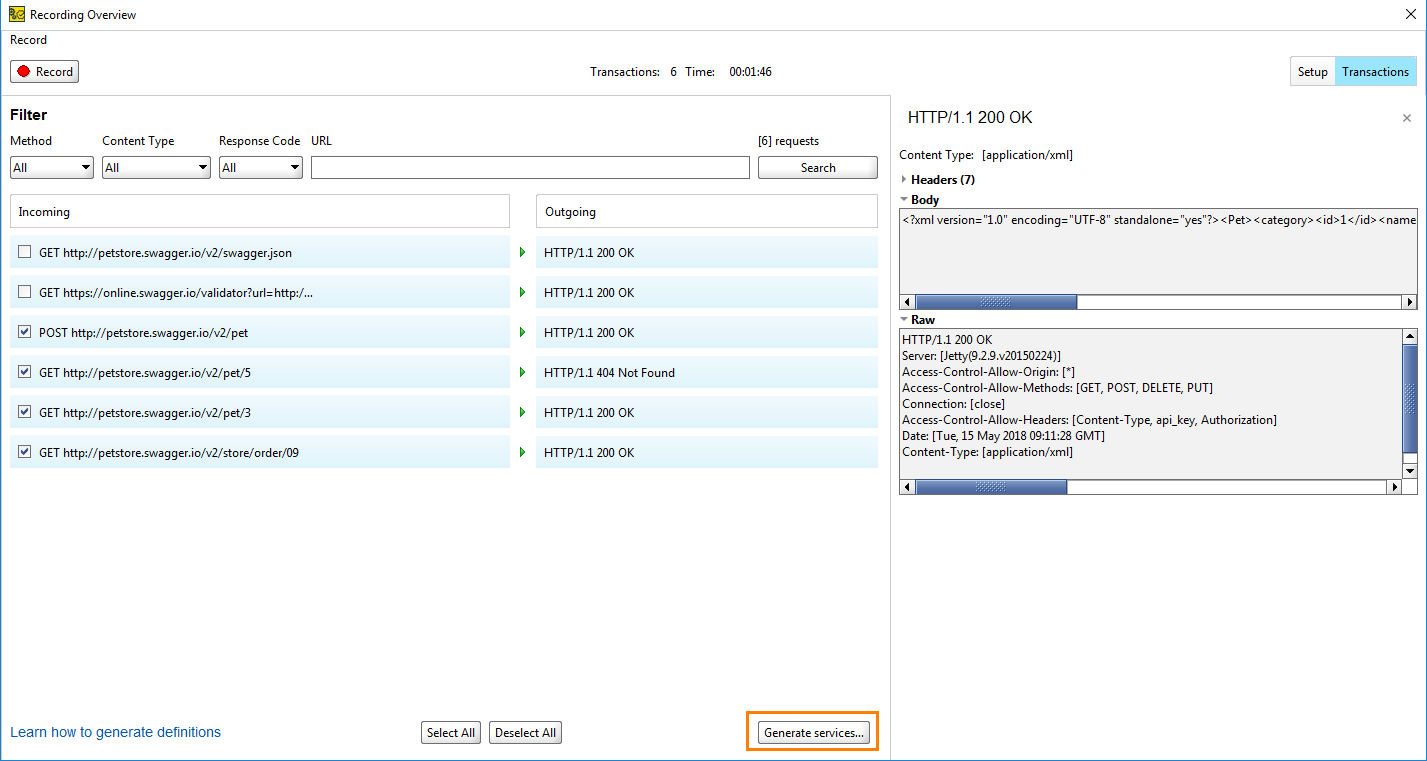
Task: Click inside the URL filter field
Action: click(x=530, y=166)
